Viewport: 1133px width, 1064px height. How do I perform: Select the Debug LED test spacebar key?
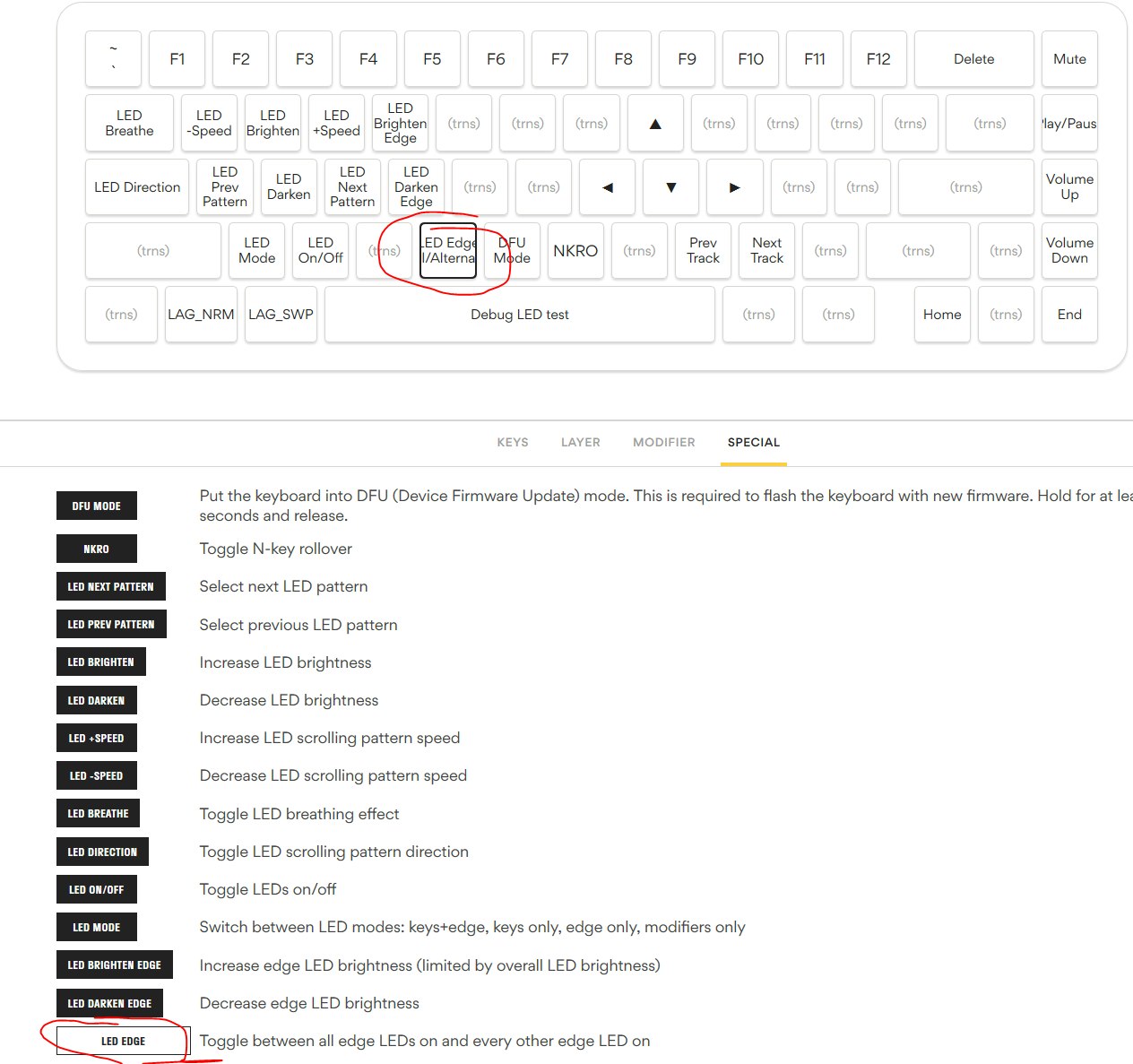coord(520,315)
